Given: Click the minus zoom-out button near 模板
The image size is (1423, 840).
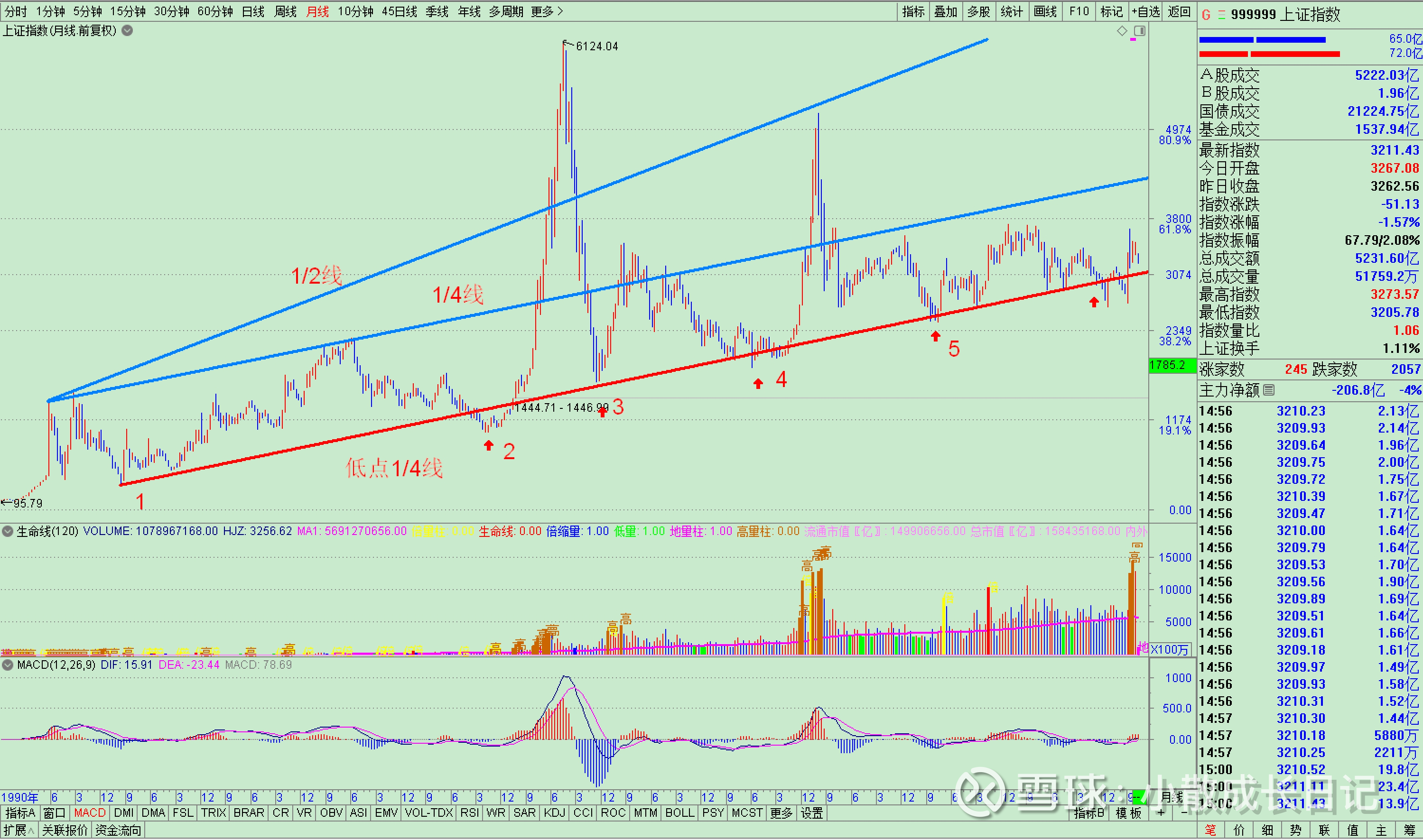Looking at the screenshot, I should coord(1185,813).
